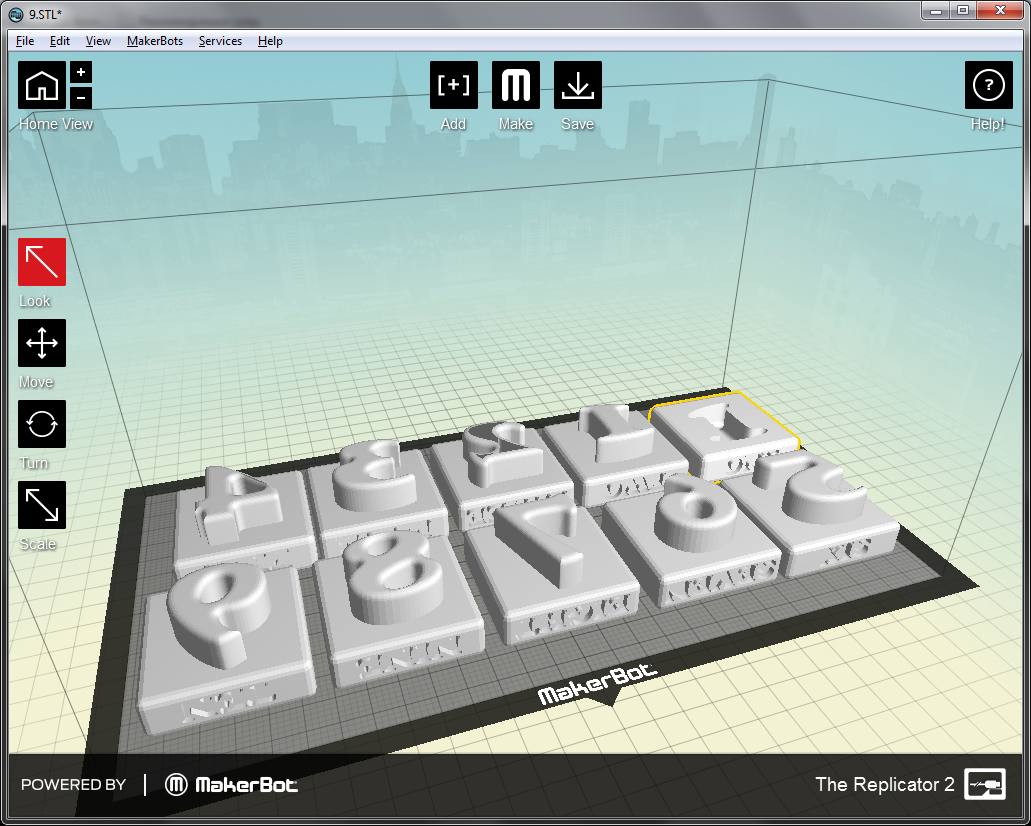Open the Help! icon

(988, 85)
